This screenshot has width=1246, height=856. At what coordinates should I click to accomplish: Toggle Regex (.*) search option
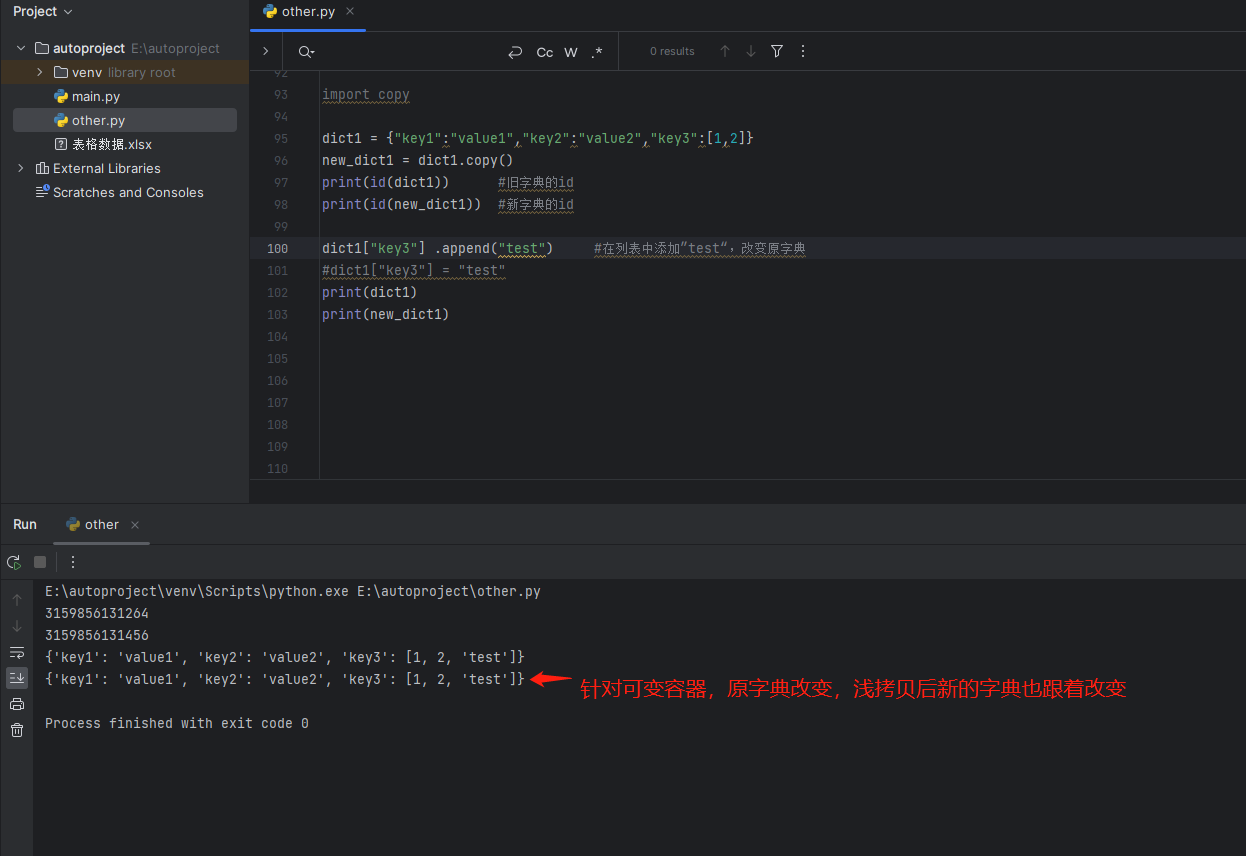(597, 52)
